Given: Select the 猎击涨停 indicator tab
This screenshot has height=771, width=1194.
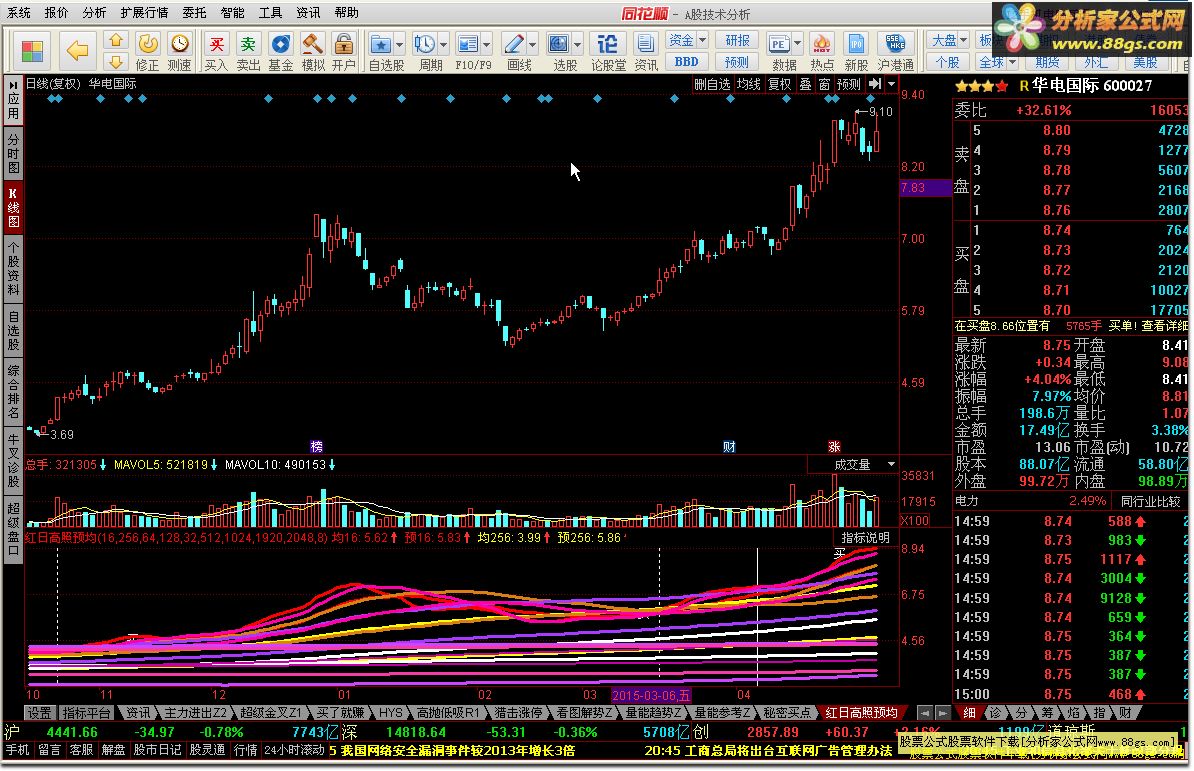Looking at the screenshot, I should [x=519, y=713].
